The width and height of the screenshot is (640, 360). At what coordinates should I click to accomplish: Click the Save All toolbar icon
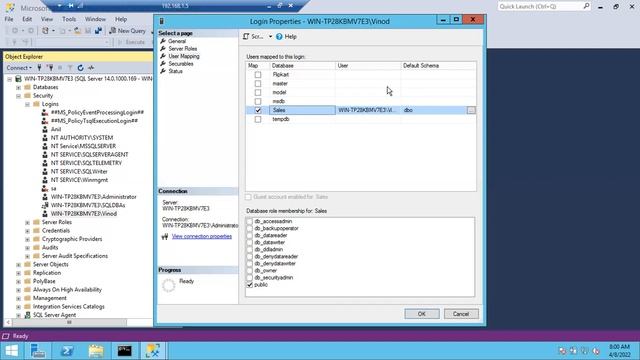pyautogui.click(x=98, y=31)
